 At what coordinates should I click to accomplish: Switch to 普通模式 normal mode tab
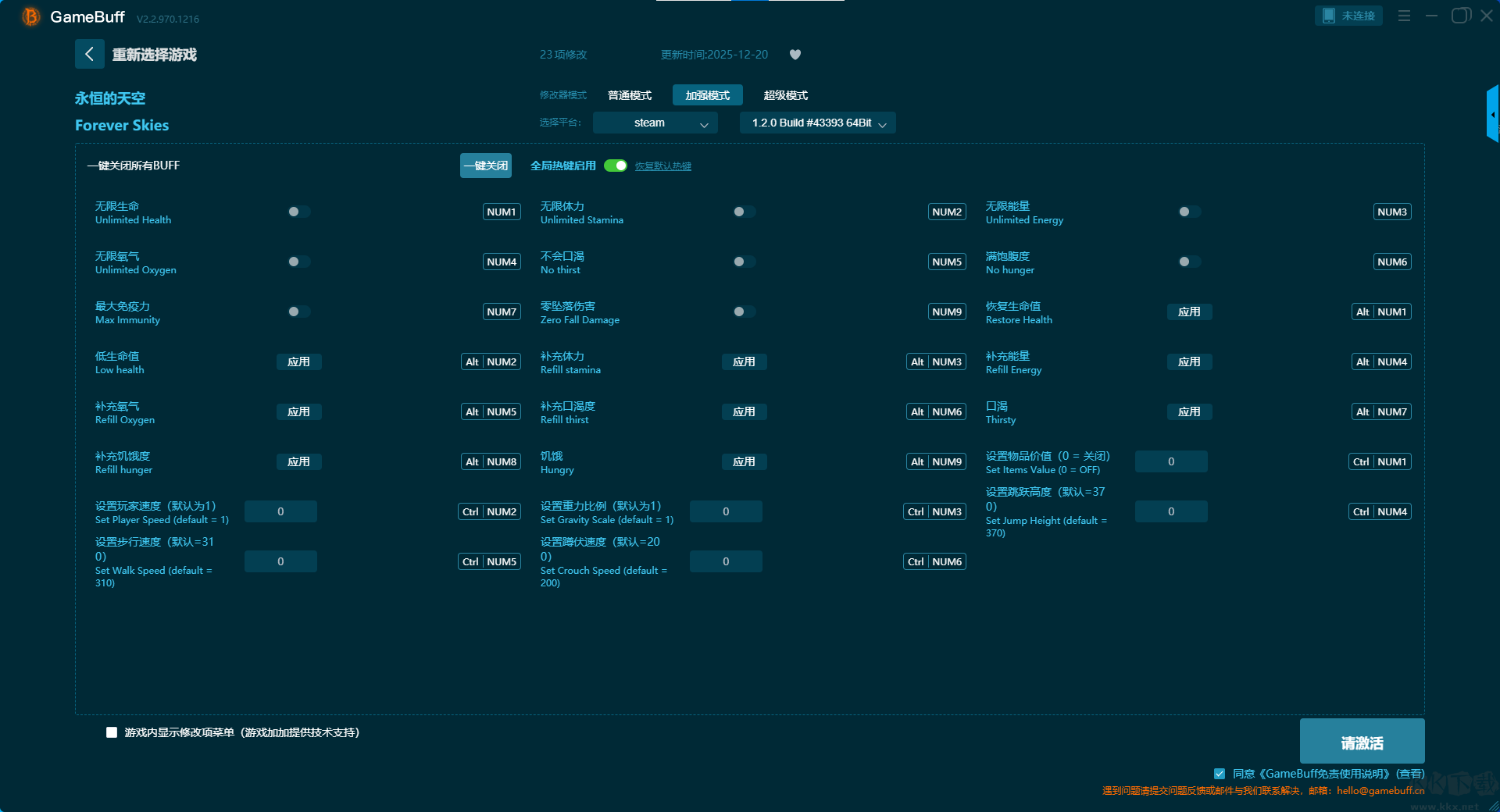629,95
